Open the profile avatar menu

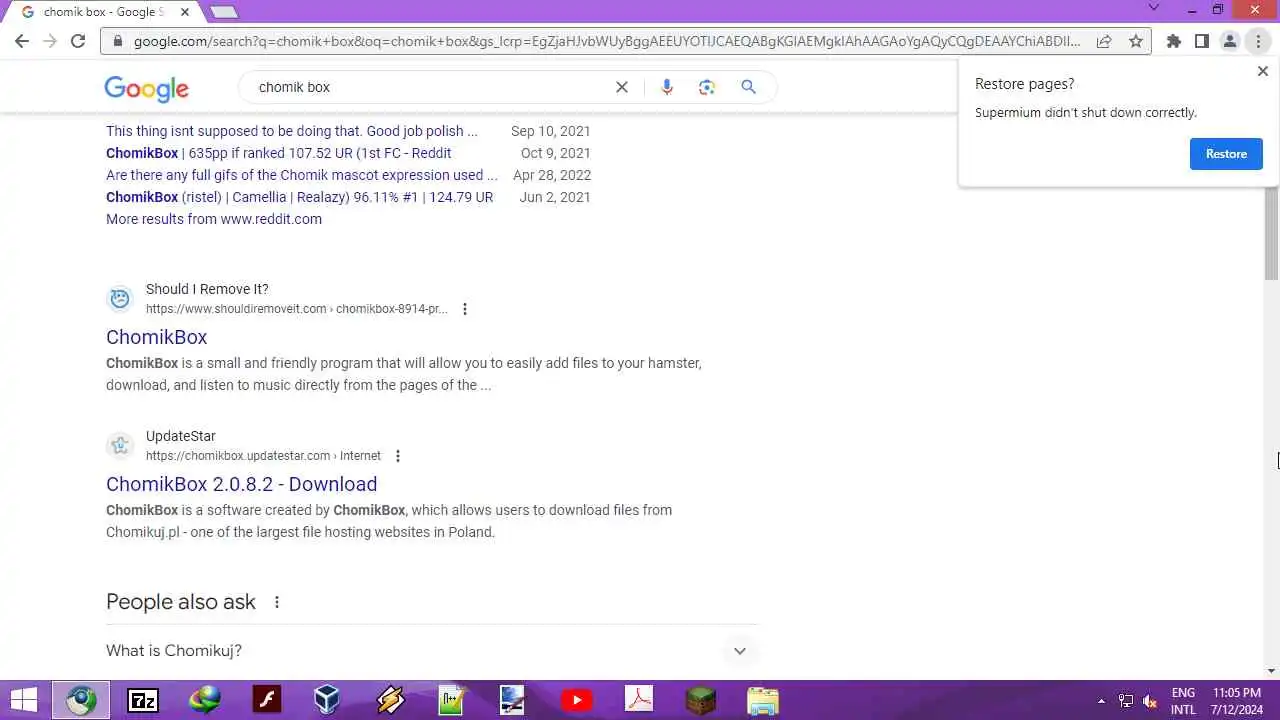tap(1230, 41)
